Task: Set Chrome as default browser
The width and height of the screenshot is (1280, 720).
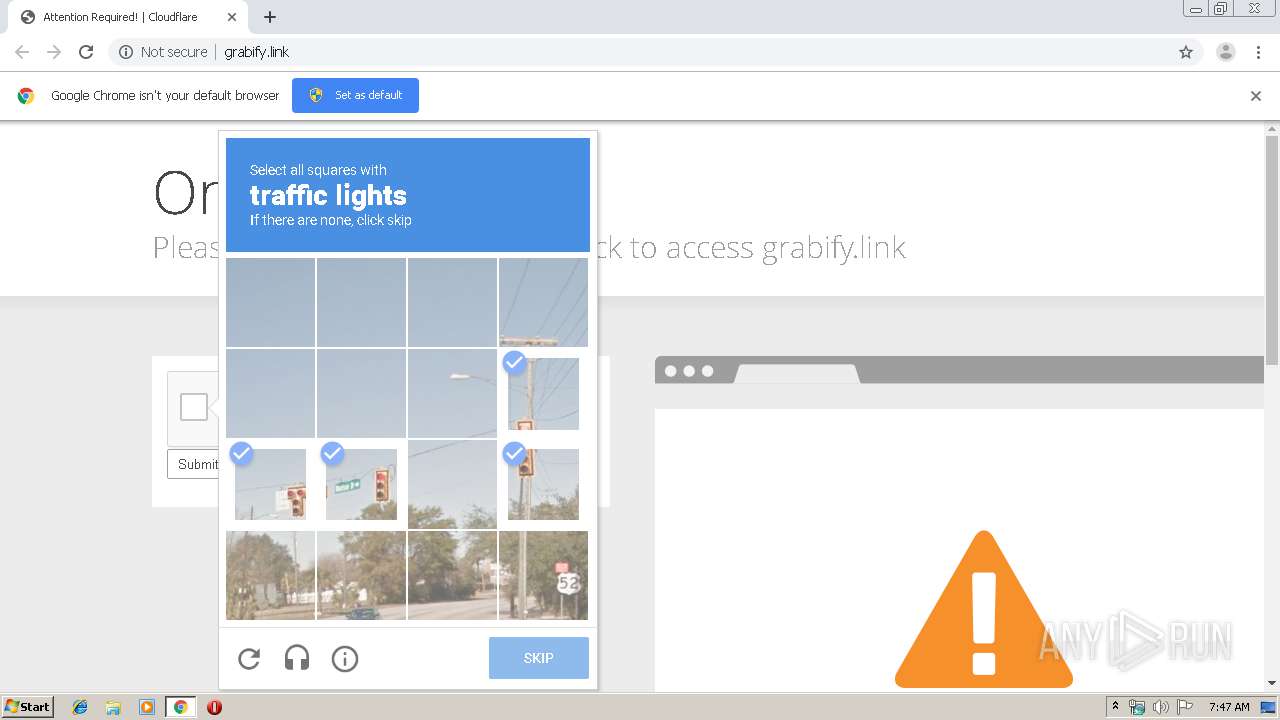Action: (x=355, y=95)
